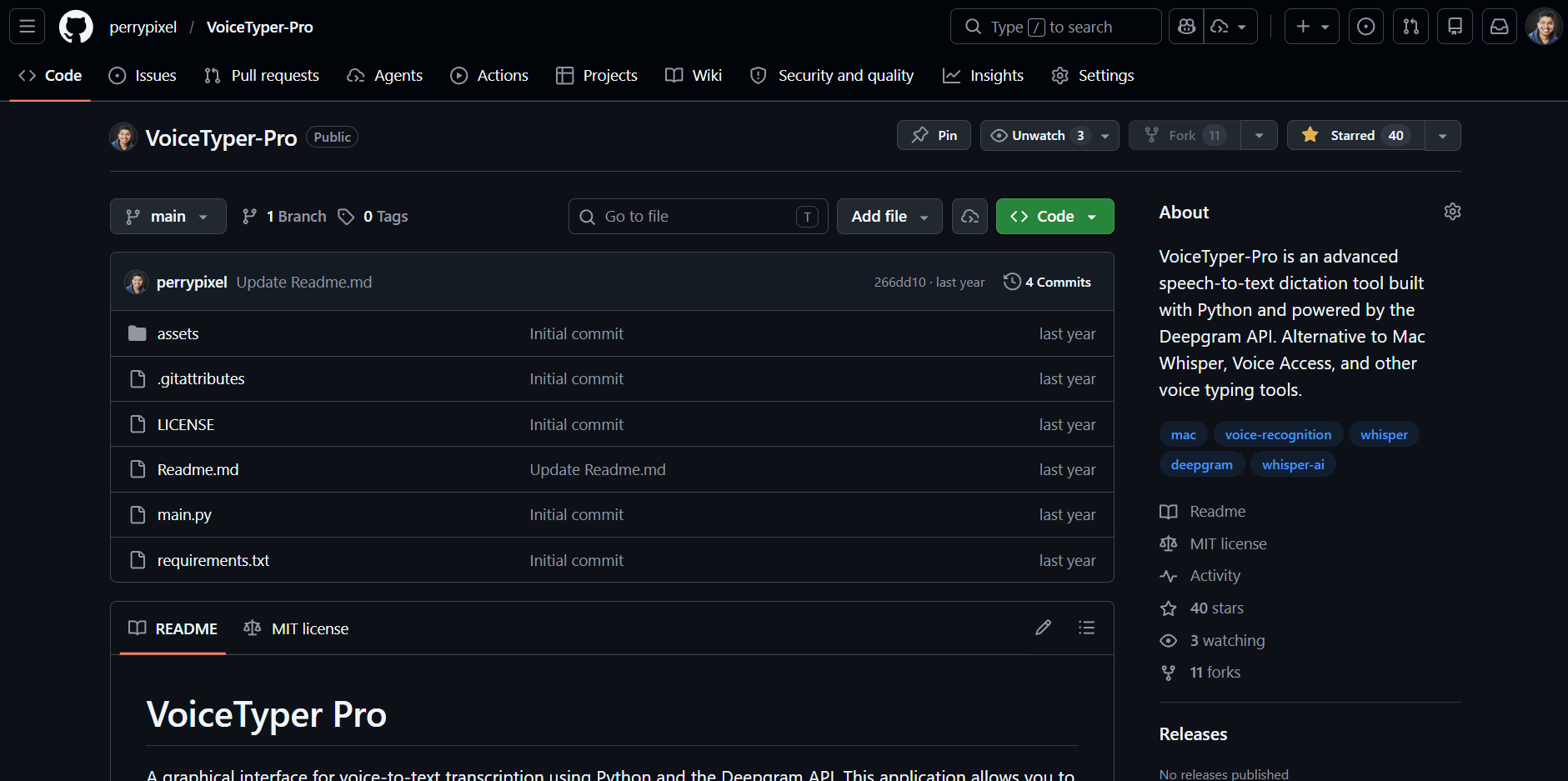Switch to the Pull requests tab
The width and height of the screenshot is (1568, 781).
pyautogui.click(x=262, y=76)
